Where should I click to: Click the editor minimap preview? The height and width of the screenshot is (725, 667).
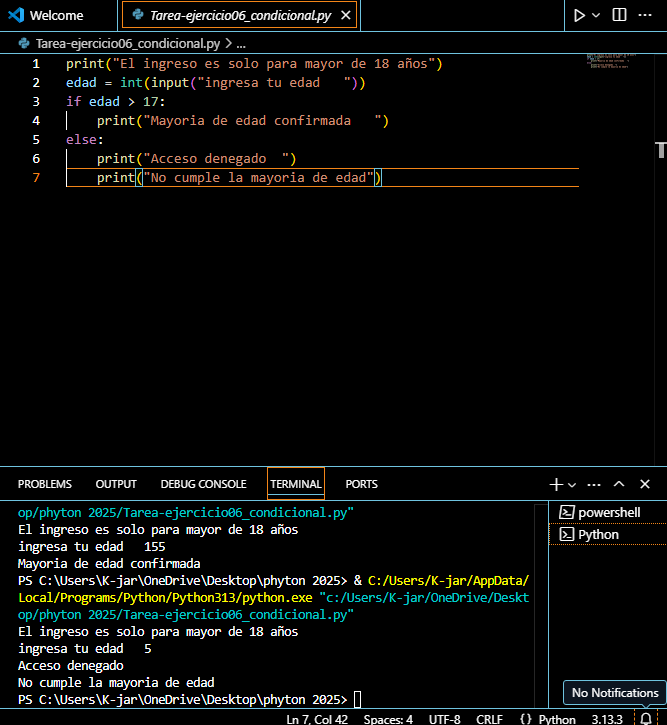(x=611, y=61)
